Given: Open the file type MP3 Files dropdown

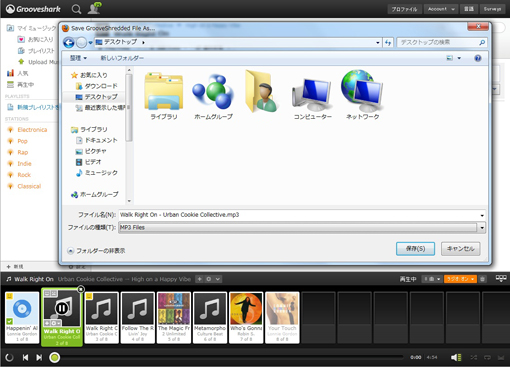Looking at the screenshot, I should [x=482, y=228].
